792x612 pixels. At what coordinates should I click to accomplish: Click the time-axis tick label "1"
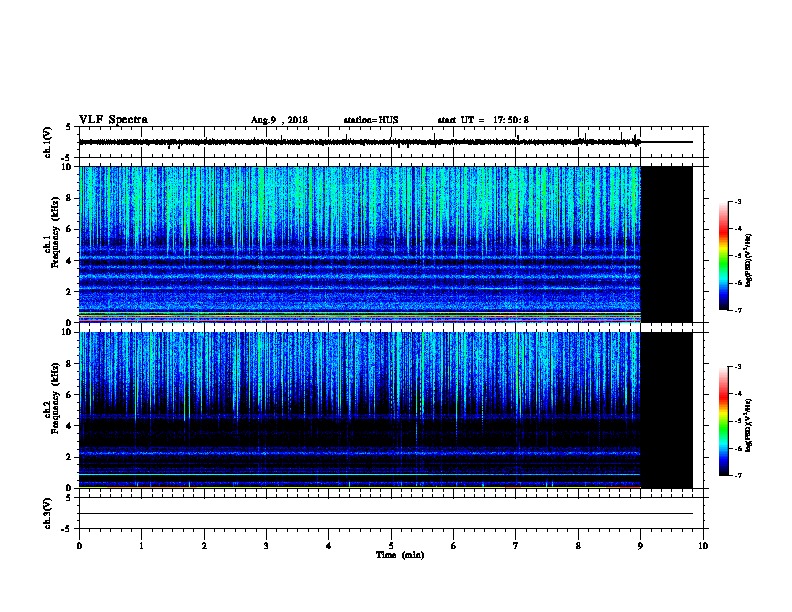click(x=141, y=546)
